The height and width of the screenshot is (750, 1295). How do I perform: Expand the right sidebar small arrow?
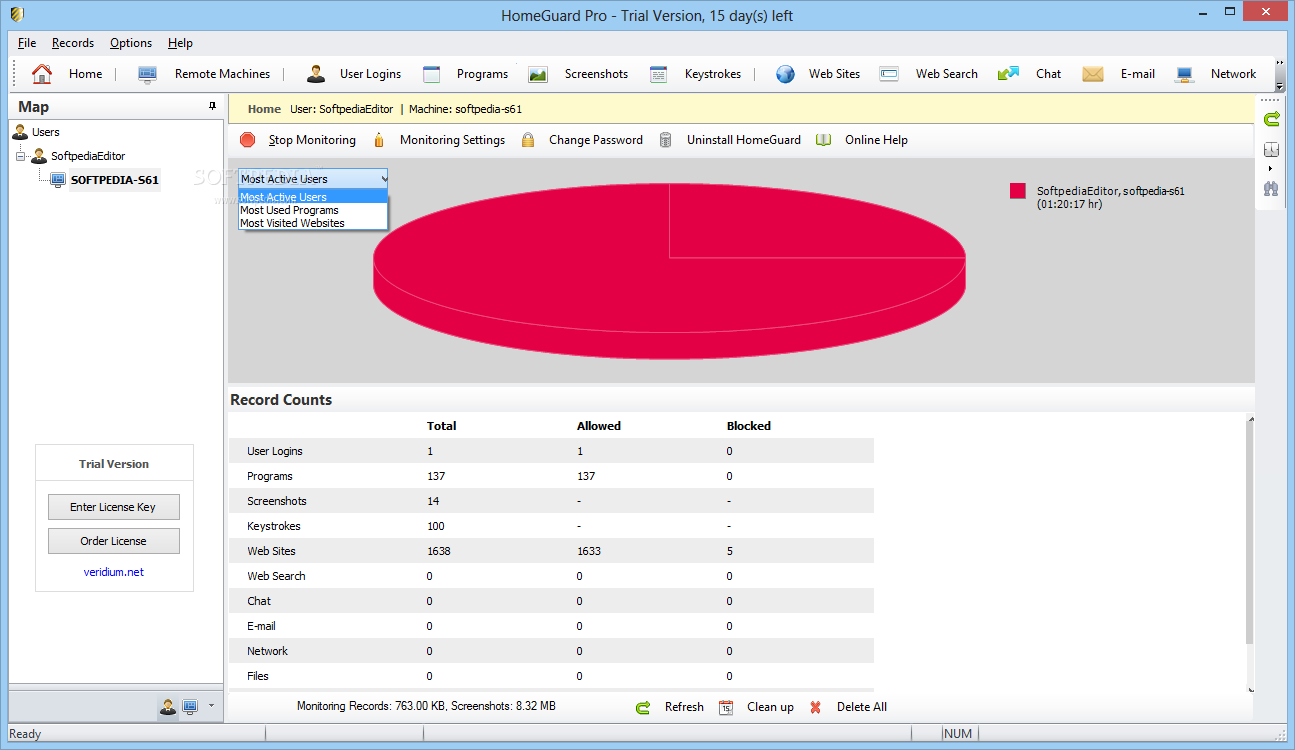(1271, 169)
